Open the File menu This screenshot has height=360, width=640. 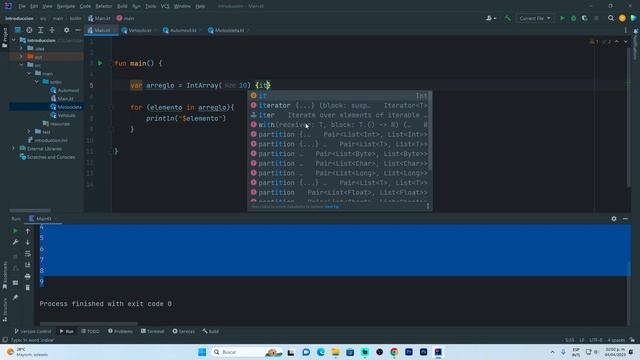tap(22, 6)
